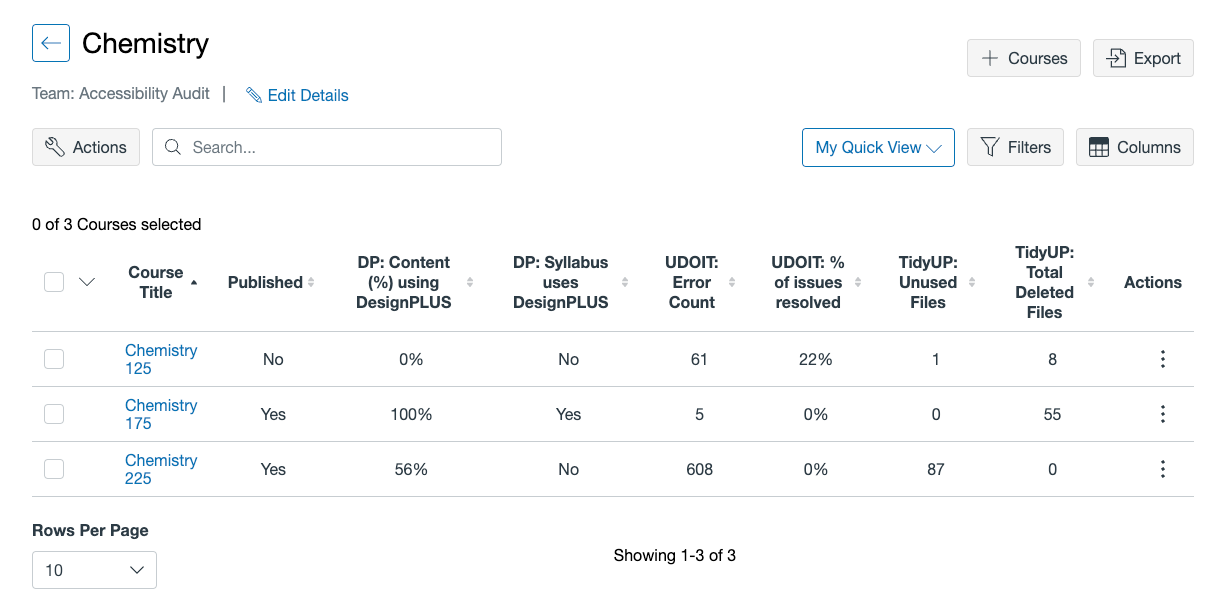1230x609 pixels.
Task: Open the kebab menu for Chemistry 125
Action: (x=1162, y=359)
